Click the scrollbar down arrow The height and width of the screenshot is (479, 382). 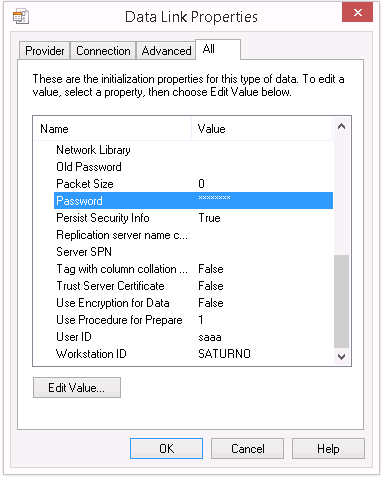coord(341,357)
